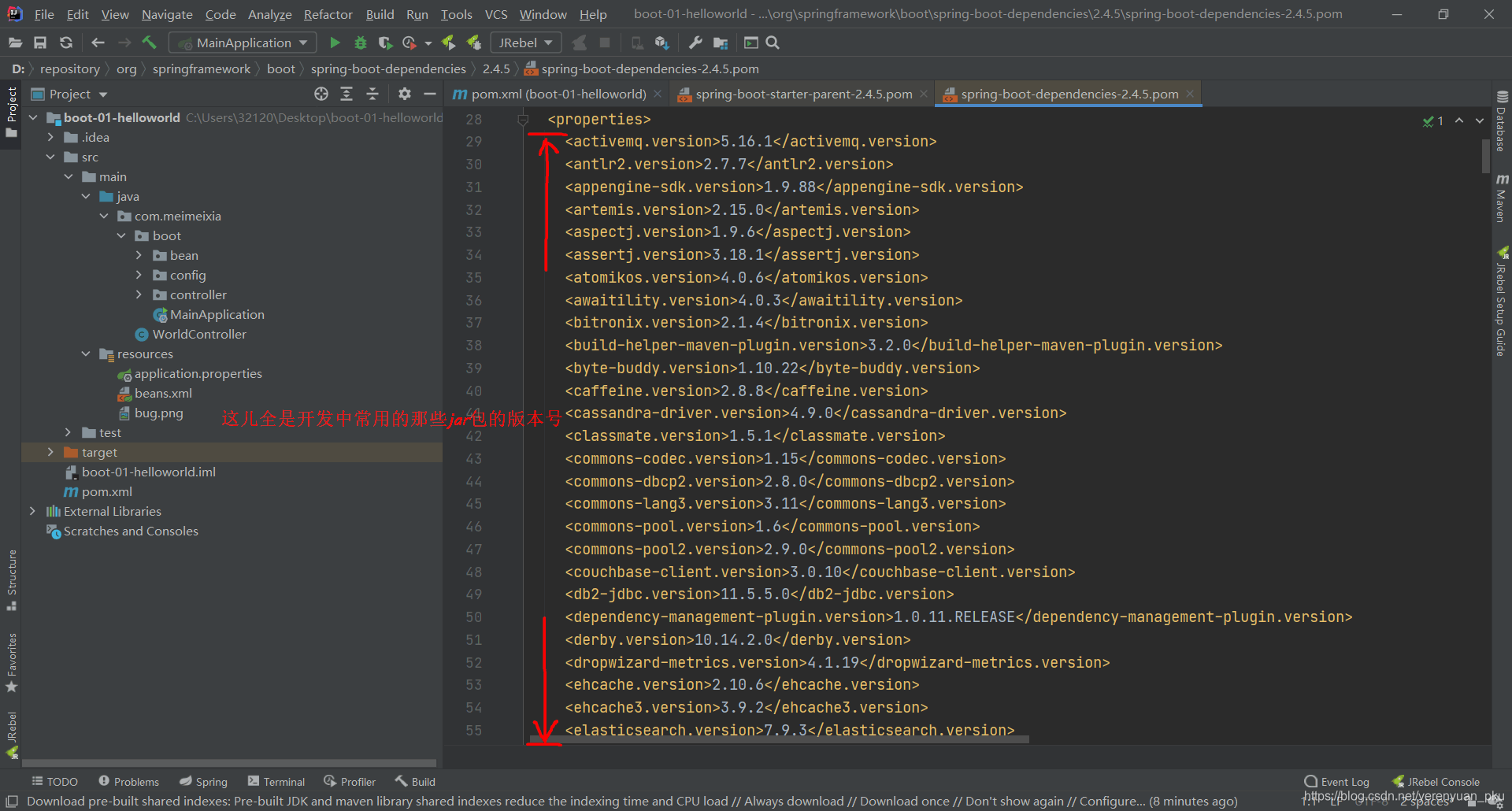
Task: Open the run configuration toolbar icon beside search
Action: [751, 43]
